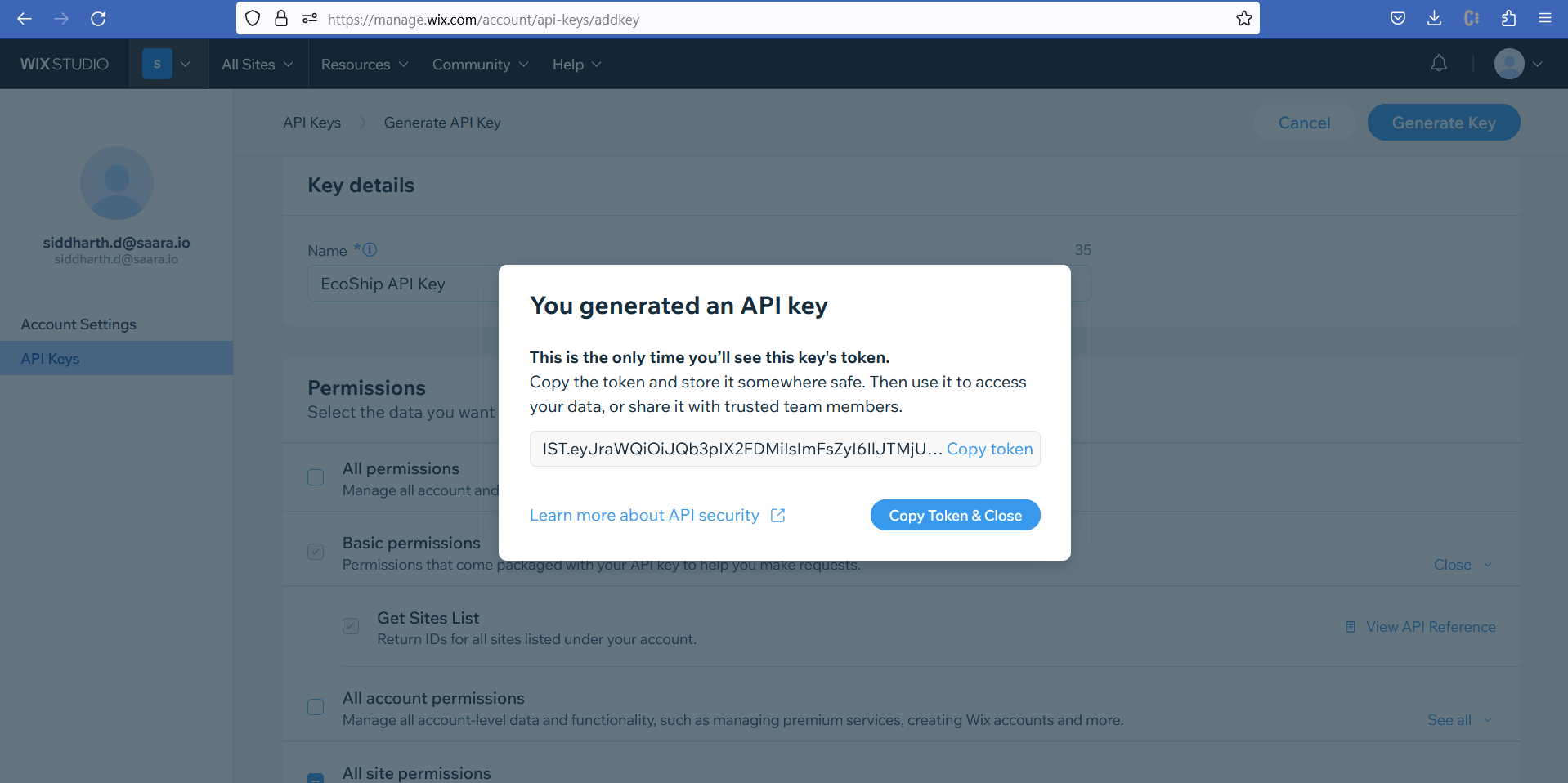1568x783 pixels.
Task: Open the Help menu
Action: coord(576,64)
